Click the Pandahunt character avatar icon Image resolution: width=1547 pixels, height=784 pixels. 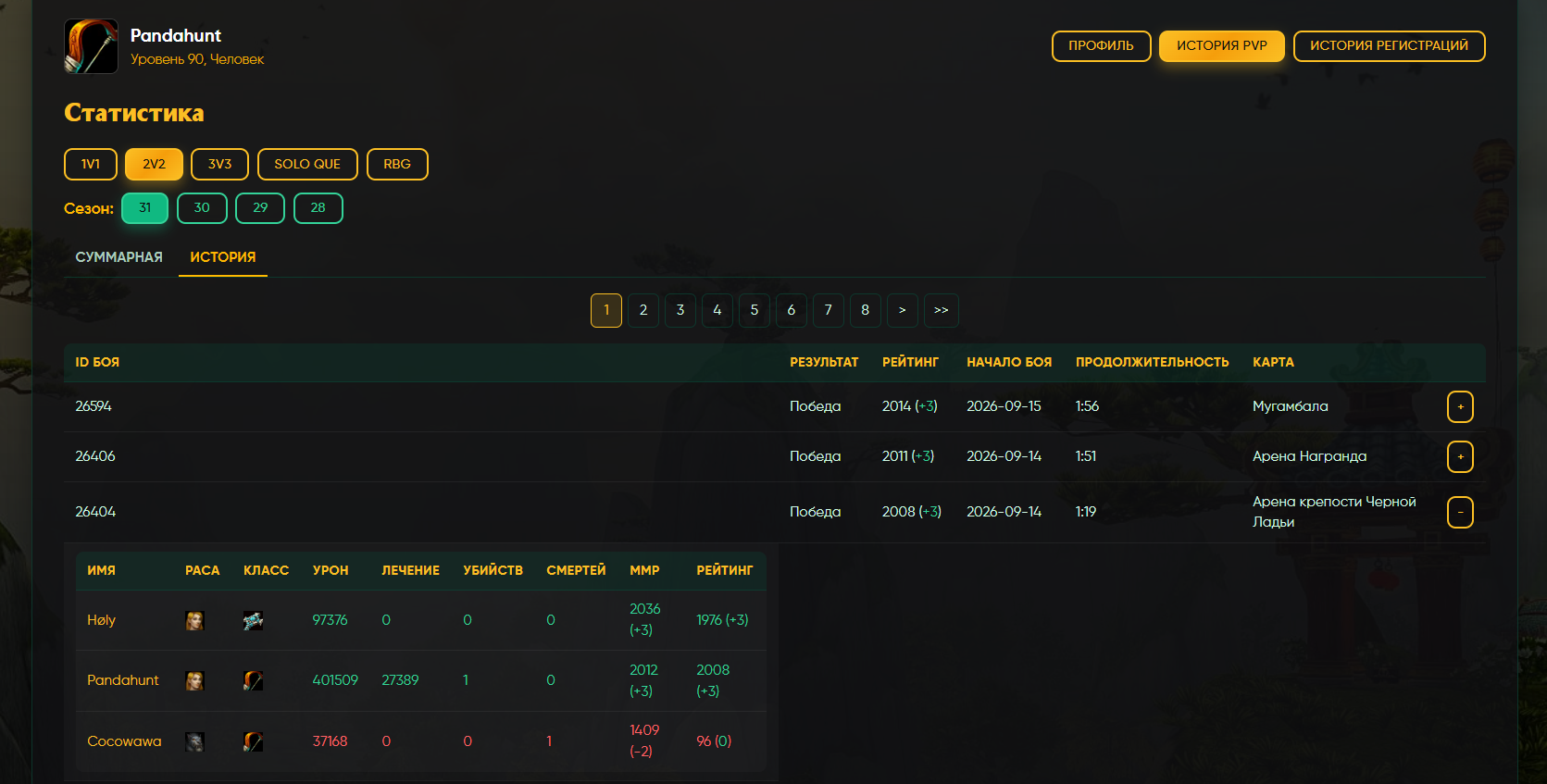91,46
